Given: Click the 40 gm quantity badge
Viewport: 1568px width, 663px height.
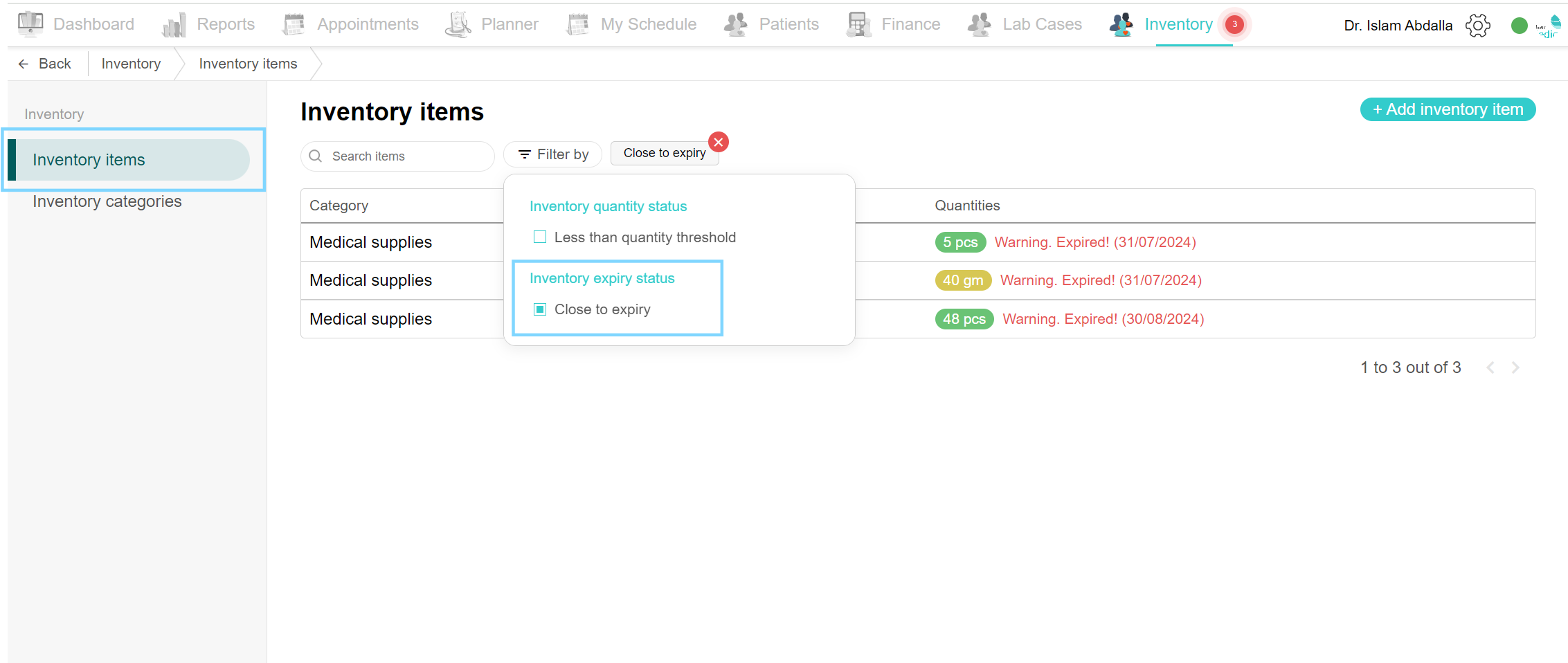Looking at the screenshot, I should (x=963, y=280).
